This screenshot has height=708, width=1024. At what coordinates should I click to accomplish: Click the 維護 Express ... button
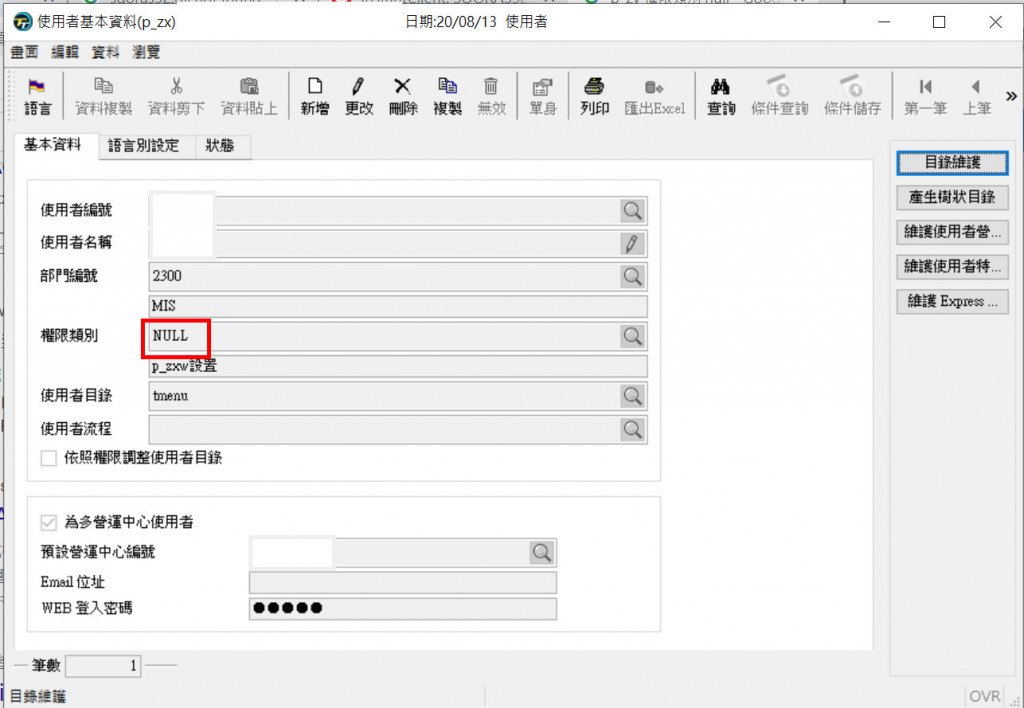pos(952,301)
